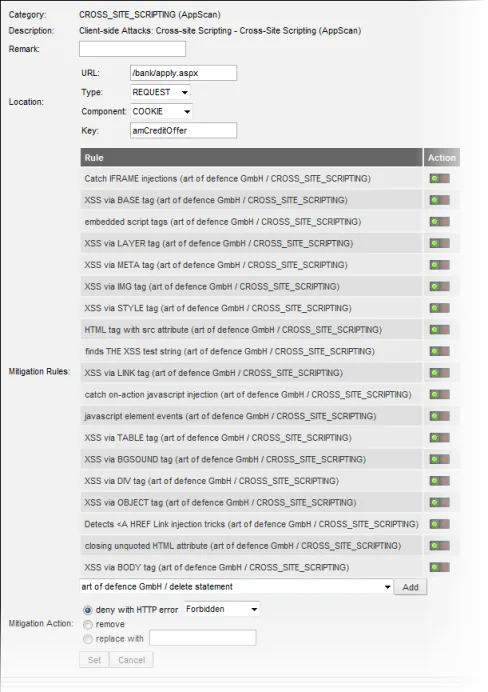Toggle action for Detects <A HREF Link injection rule
This screenshot has height=692, width=488.
click(440, 524)
